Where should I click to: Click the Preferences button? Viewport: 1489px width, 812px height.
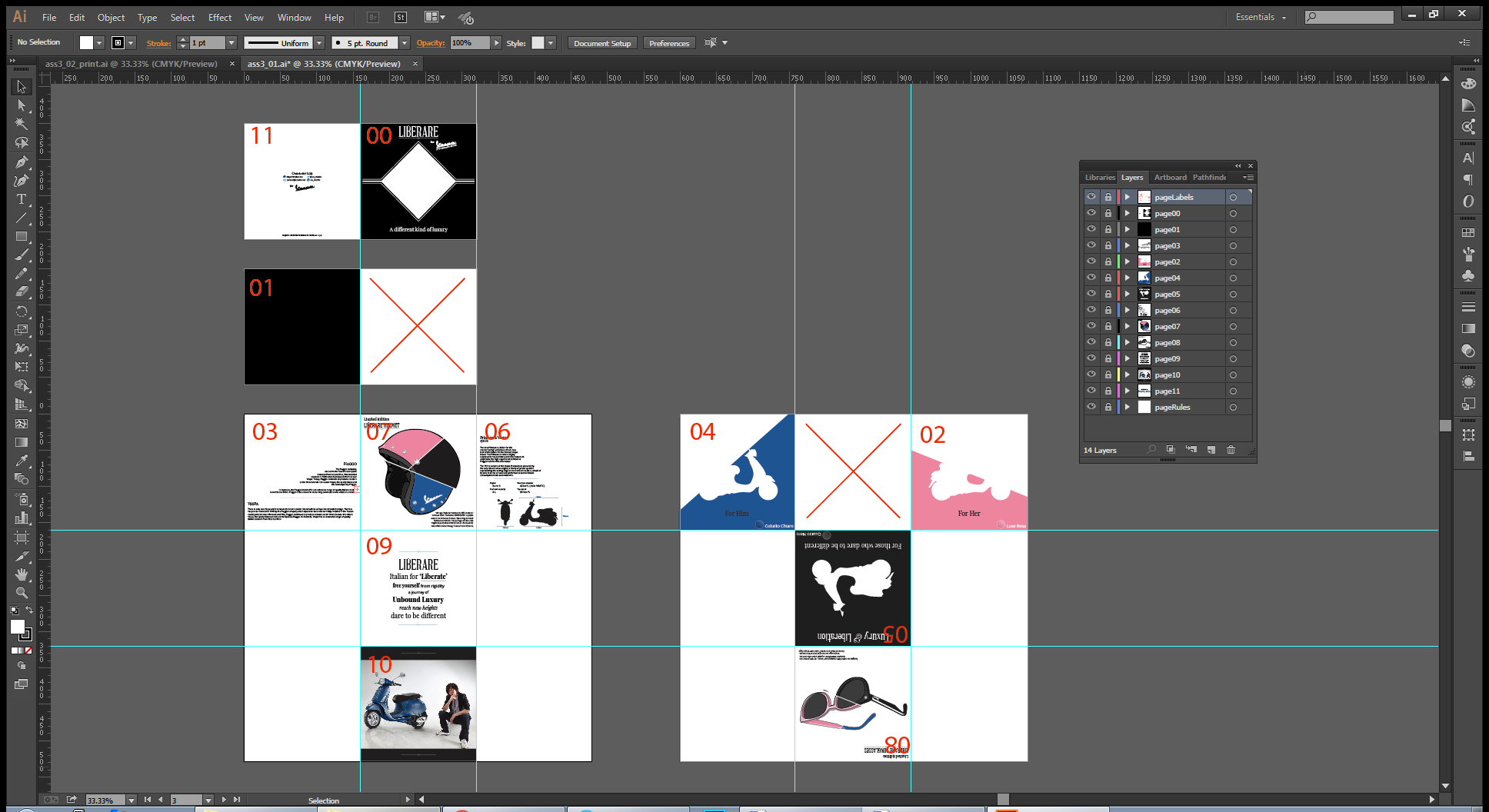click(669, 43)
